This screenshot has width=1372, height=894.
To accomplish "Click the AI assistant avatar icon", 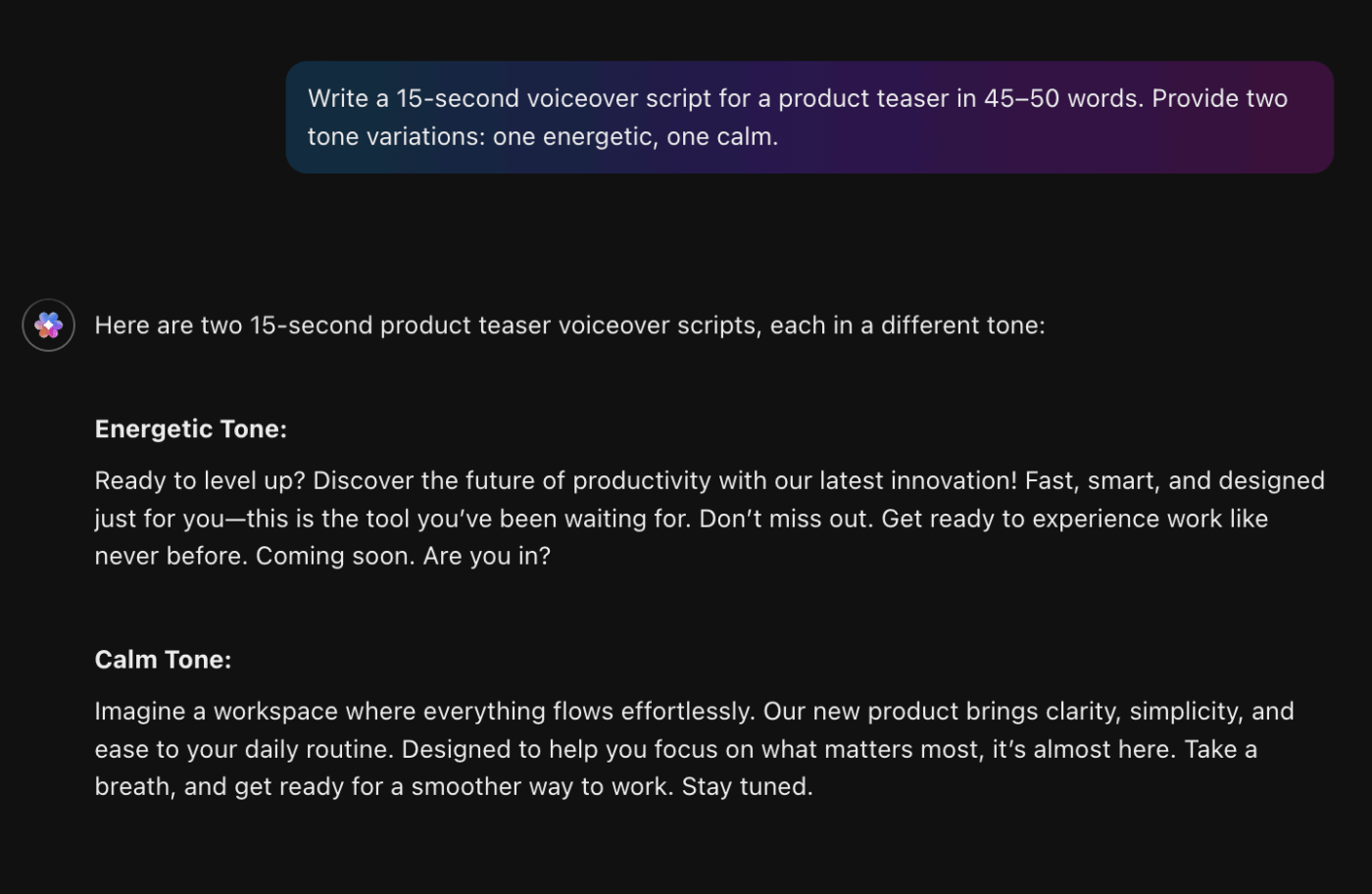I will (x=49, y=324).
